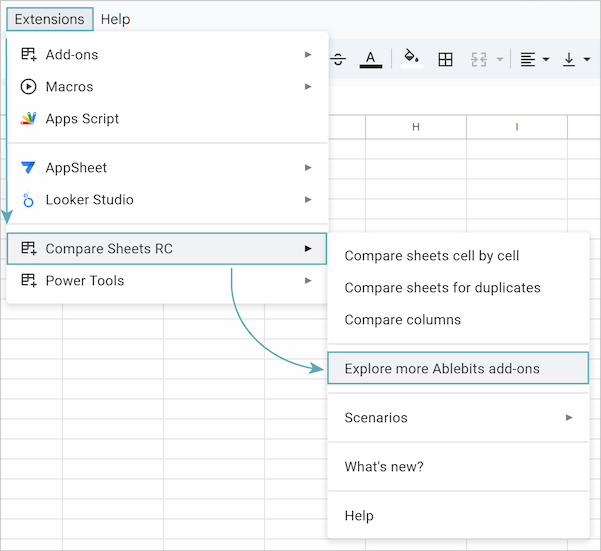Click the horizontal align icon
The image size is (601, 551).
pos(528,59)
